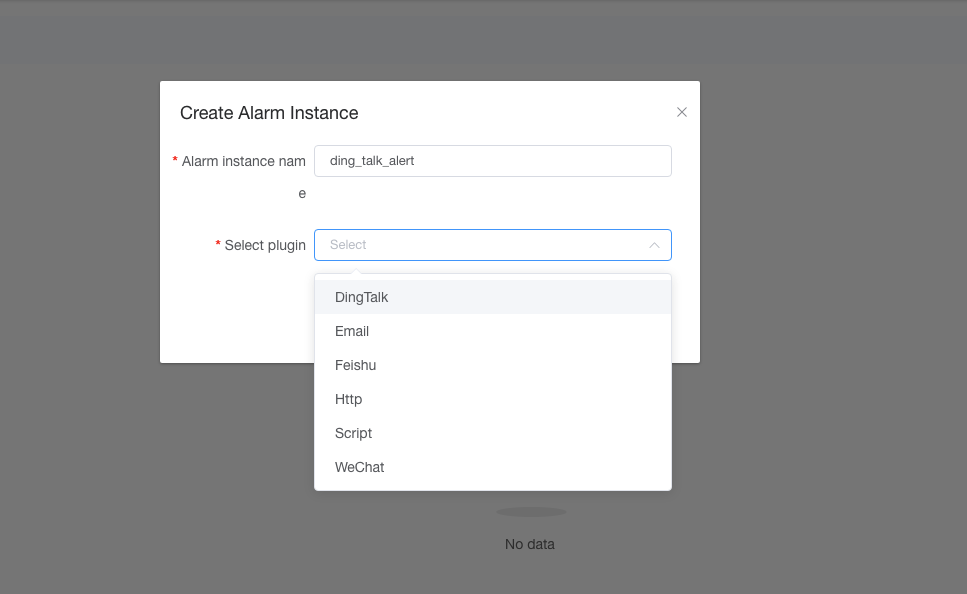Click the "Select" placeholder text
Screen dimensions: 967x594
click(x=348, y=245)
